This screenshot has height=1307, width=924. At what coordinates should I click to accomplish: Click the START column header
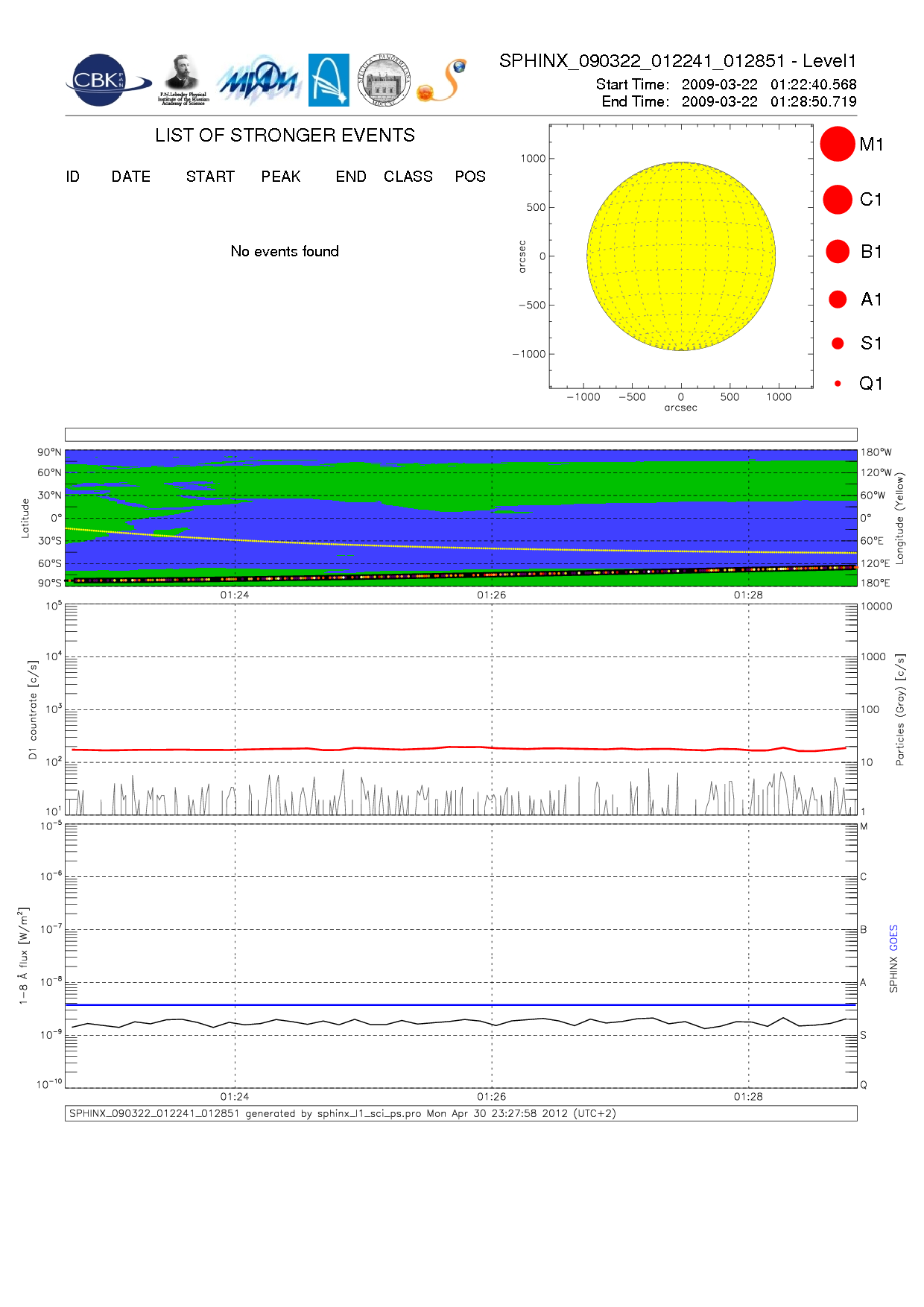(x=210, y=177)
